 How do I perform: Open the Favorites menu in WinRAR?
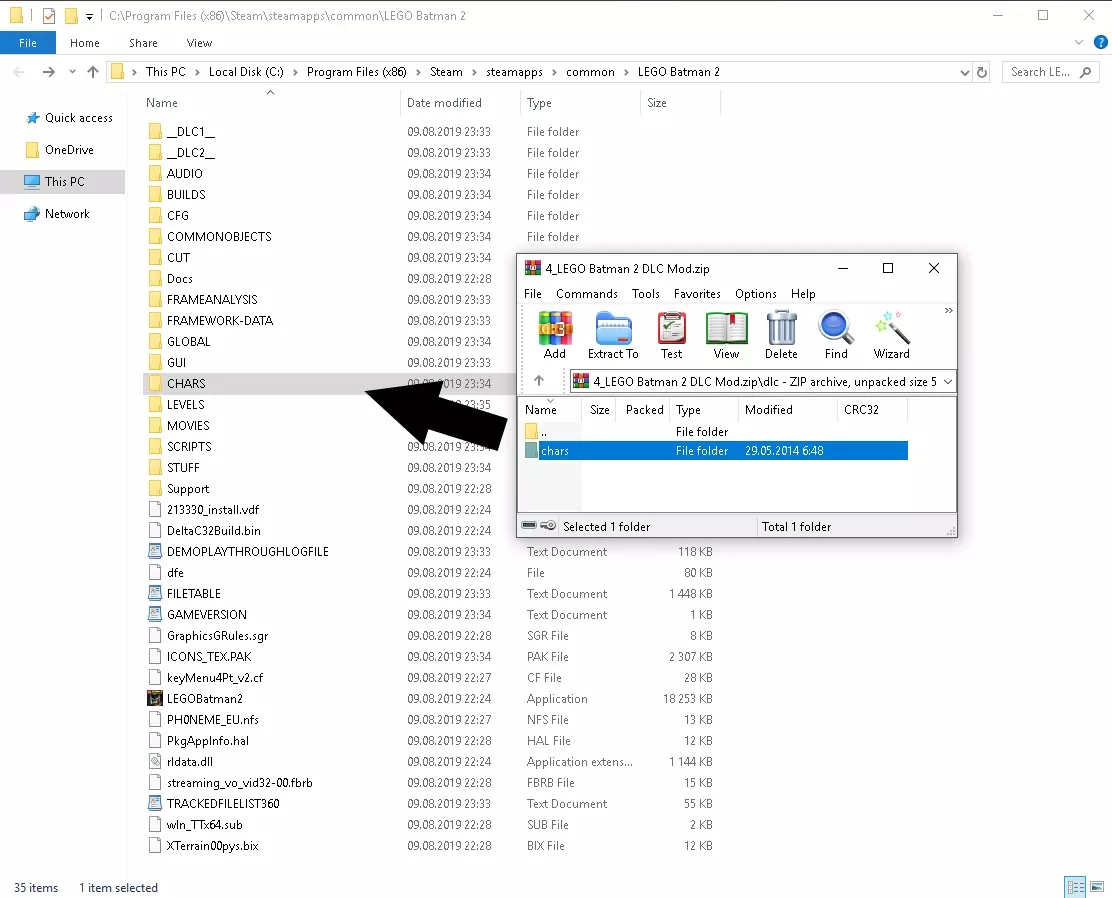pyautogui.click(x=697, y=294)
